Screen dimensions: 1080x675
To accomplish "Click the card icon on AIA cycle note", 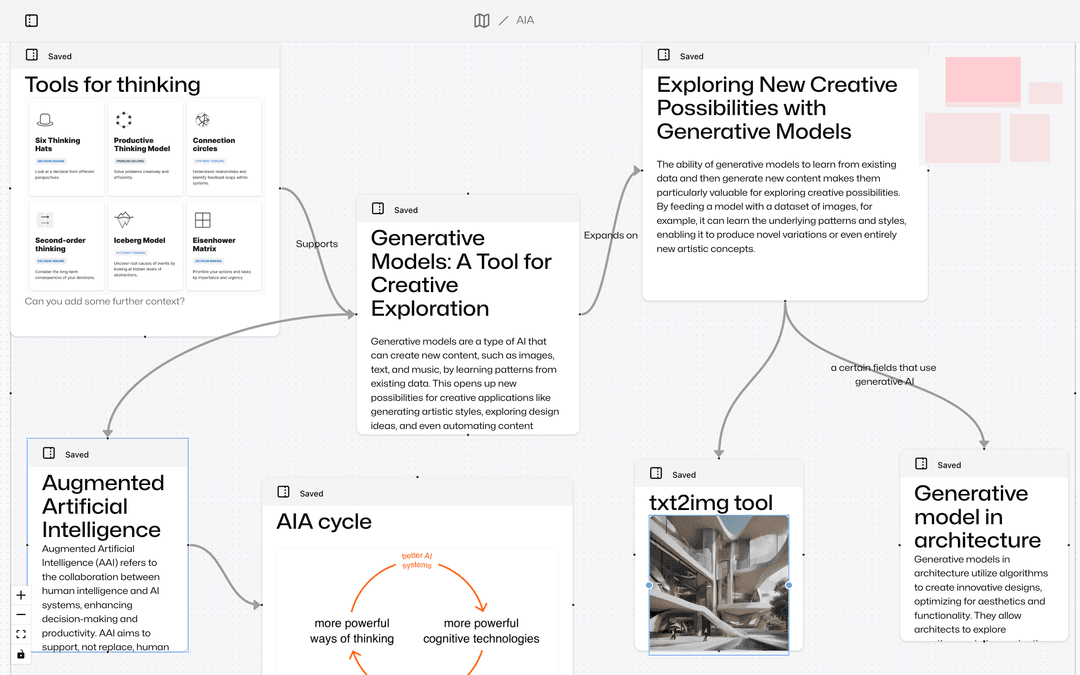I will coord(283,492).
